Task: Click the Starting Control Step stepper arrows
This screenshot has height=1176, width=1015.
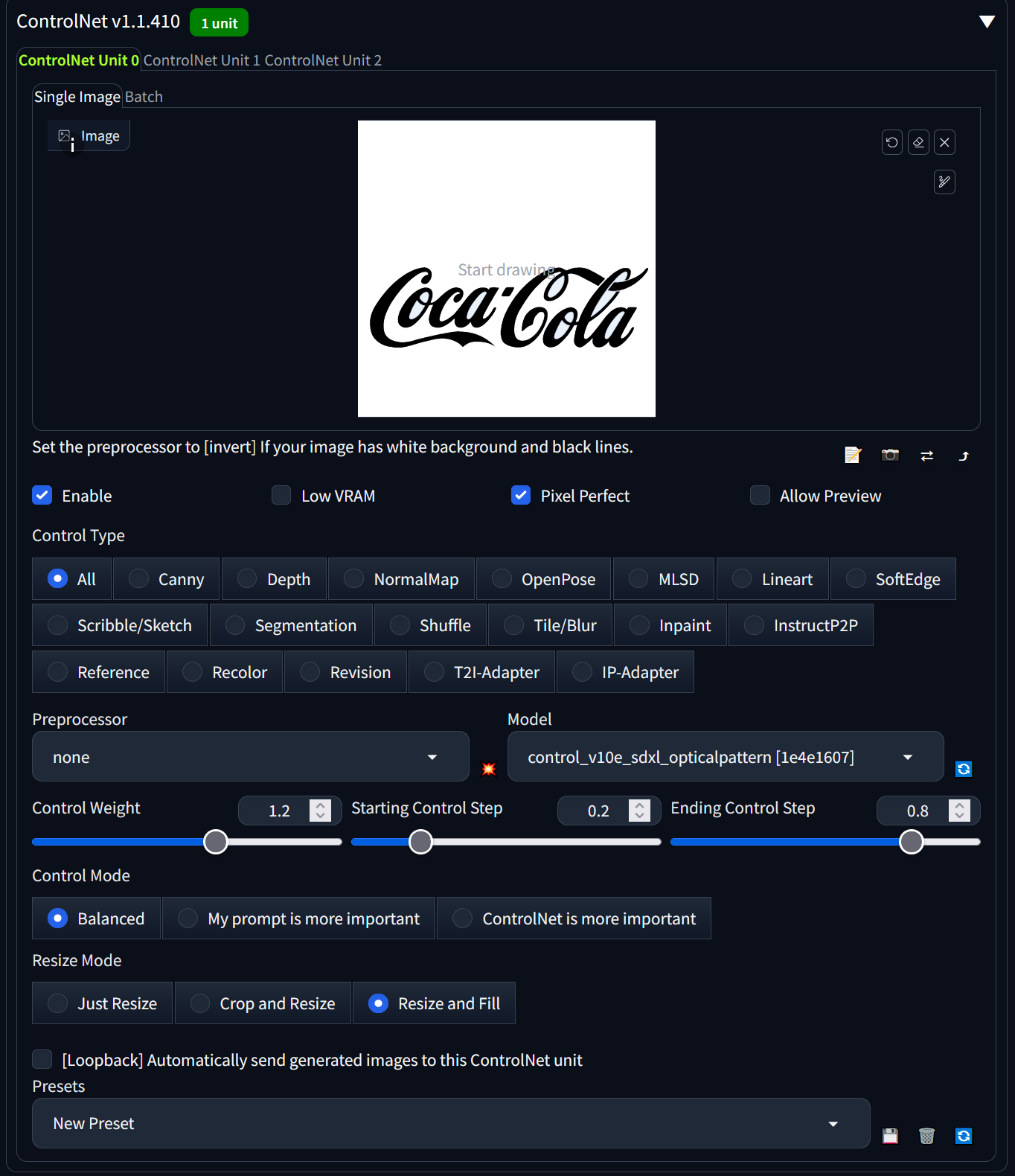Action: tap(639, 810)
